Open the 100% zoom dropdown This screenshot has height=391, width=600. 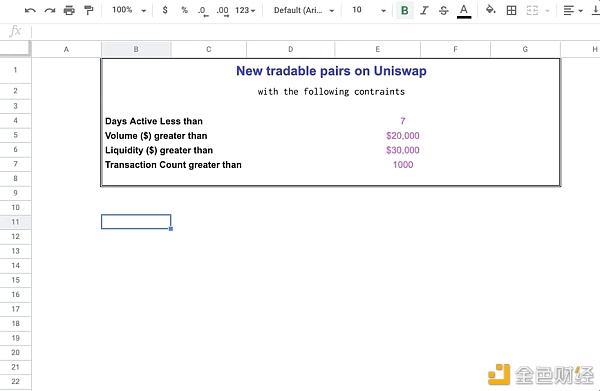(129, 10)
